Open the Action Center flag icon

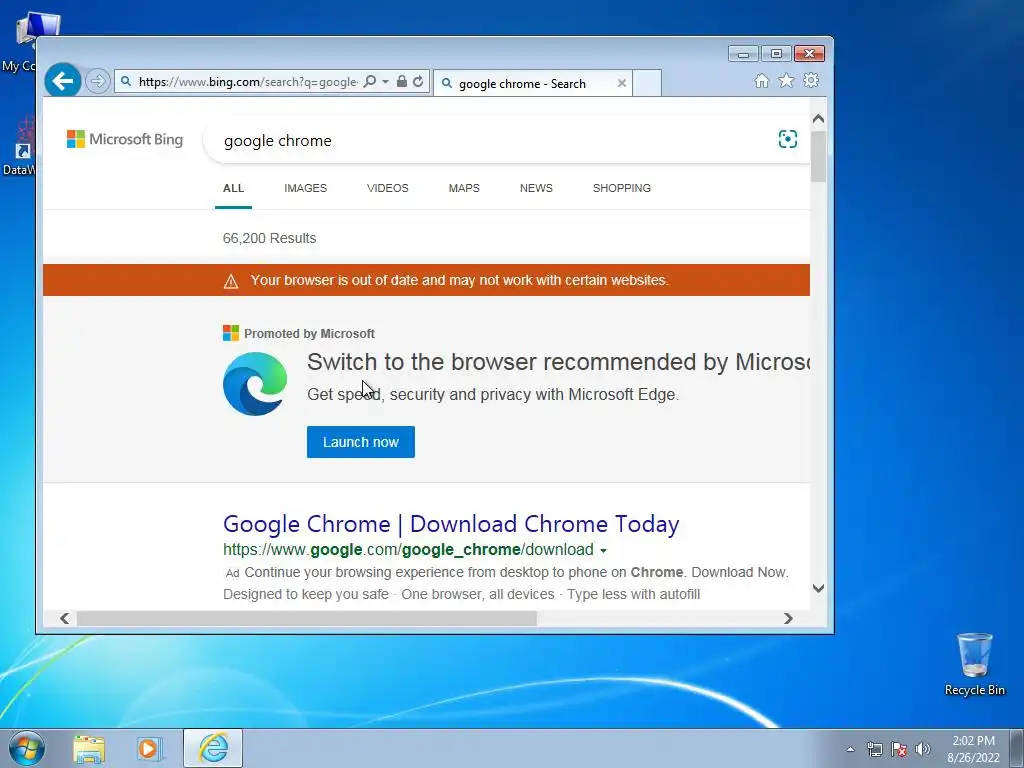tap(899, 749)
